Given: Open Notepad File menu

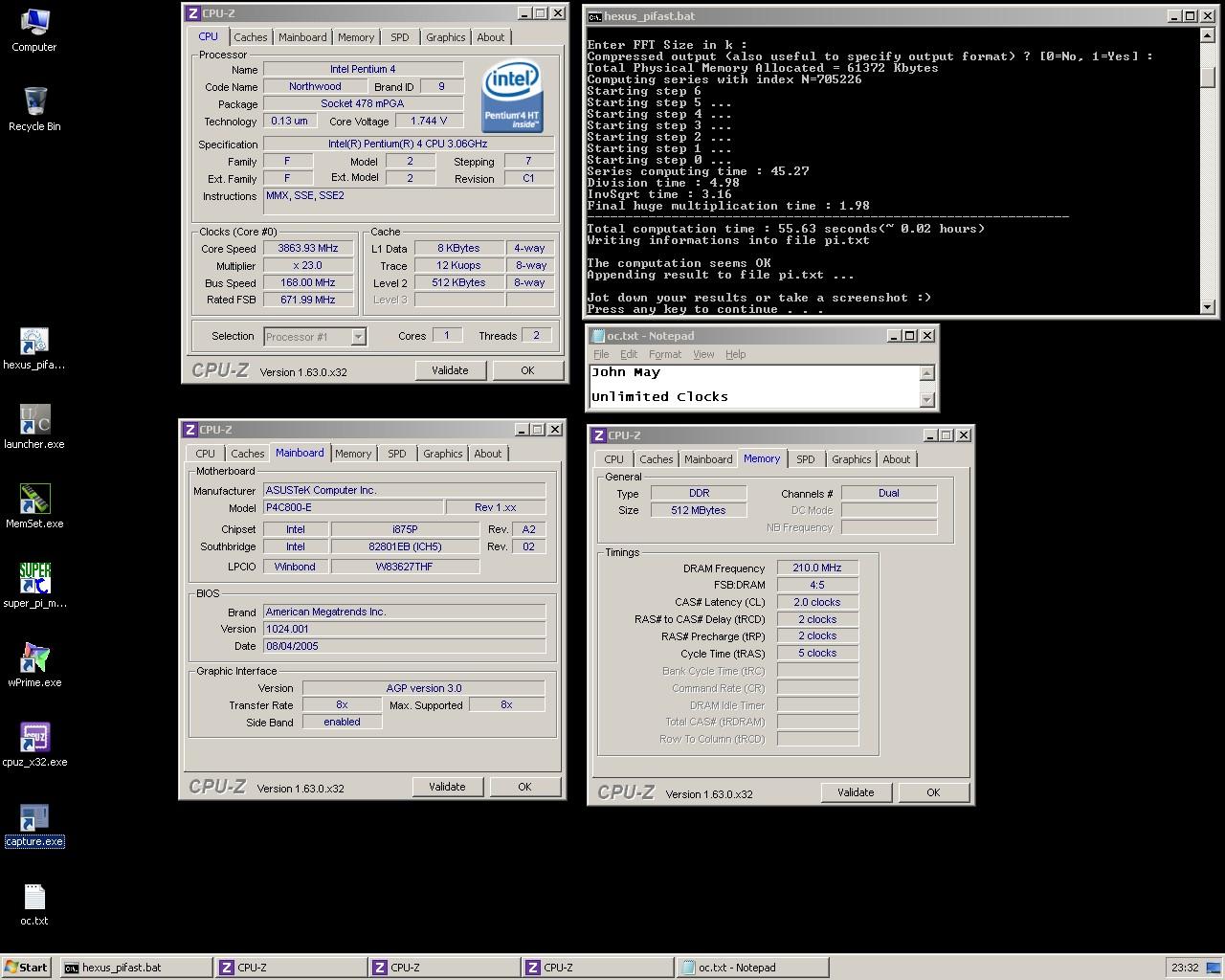Looking at the screenshot, I should tap(601, 354).
